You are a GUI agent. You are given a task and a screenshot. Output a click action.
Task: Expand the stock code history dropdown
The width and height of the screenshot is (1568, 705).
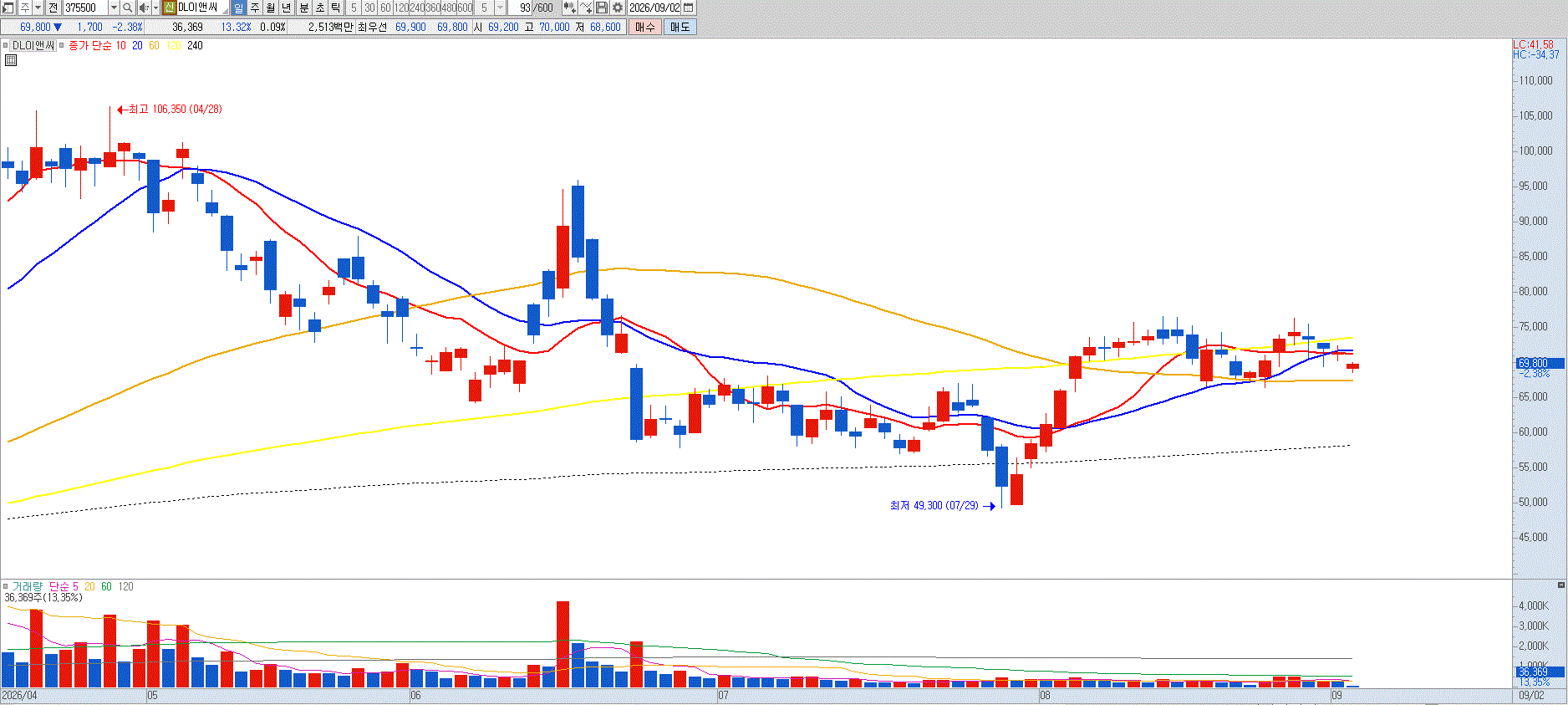point(115,8)
